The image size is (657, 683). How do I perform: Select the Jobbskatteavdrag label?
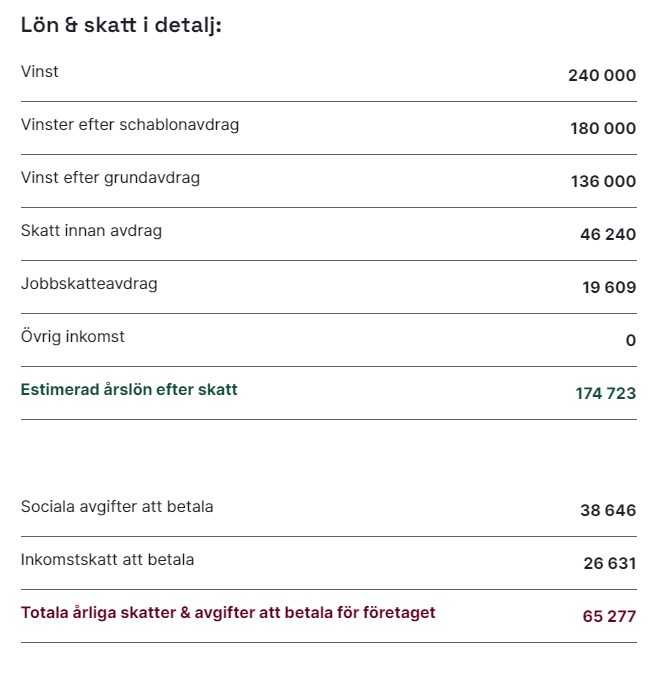click(89, 284)
